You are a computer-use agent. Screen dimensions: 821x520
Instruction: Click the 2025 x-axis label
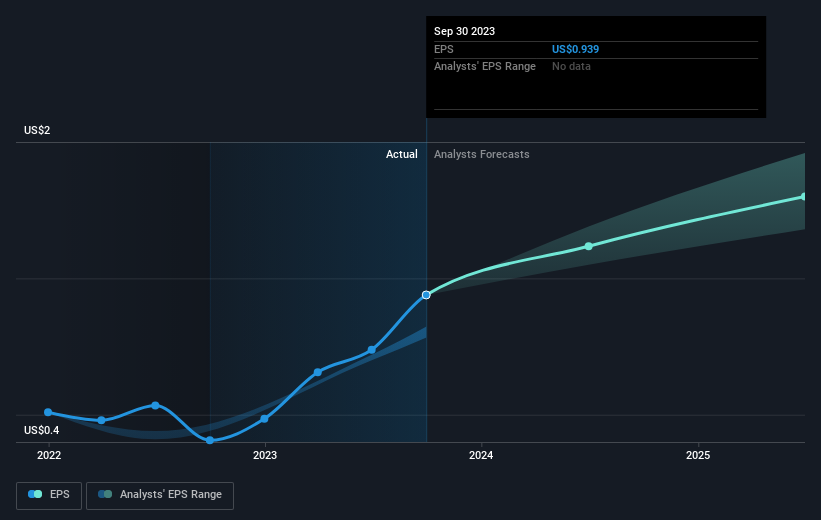click(x=698, y=455)
